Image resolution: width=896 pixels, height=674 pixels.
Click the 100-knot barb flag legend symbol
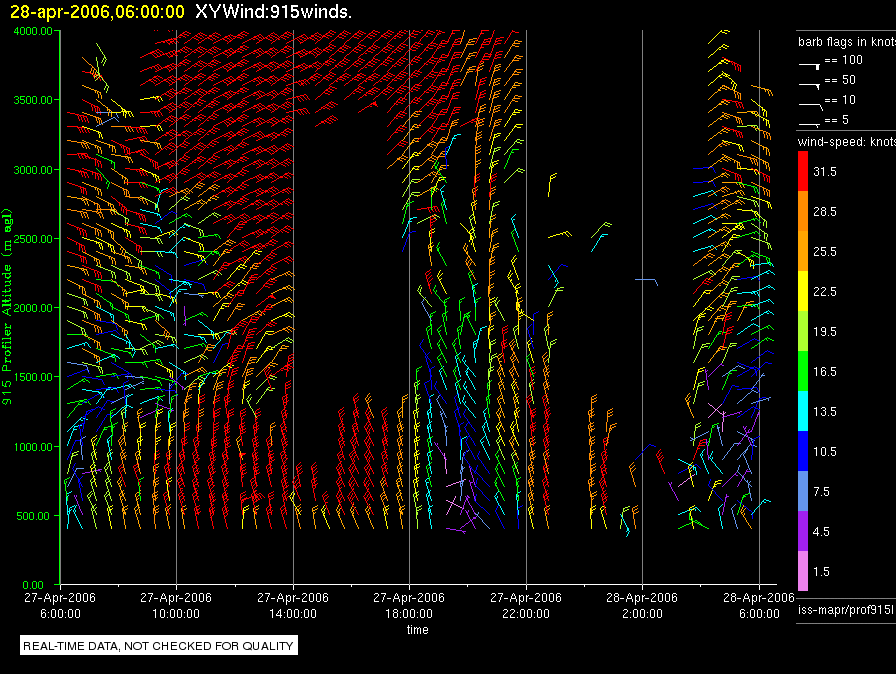pyautogui.click(x=810, y=66)
